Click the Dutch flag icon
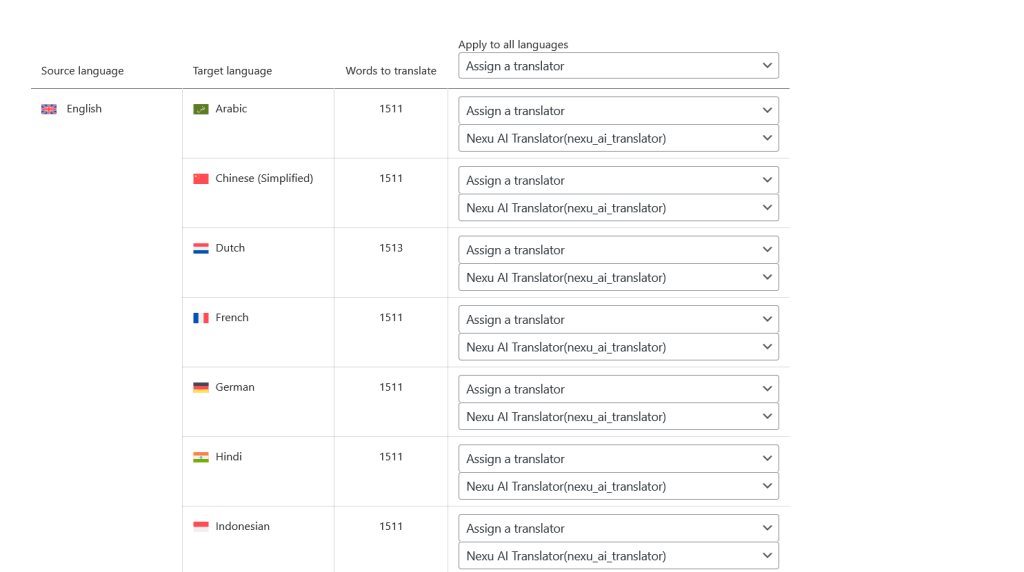This screenshot has height=572, width=1024. coord(200,248)
